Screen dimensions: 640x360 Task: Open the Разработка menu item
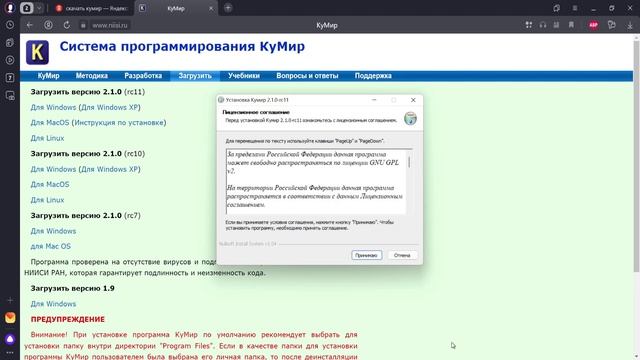click(143, 76)
